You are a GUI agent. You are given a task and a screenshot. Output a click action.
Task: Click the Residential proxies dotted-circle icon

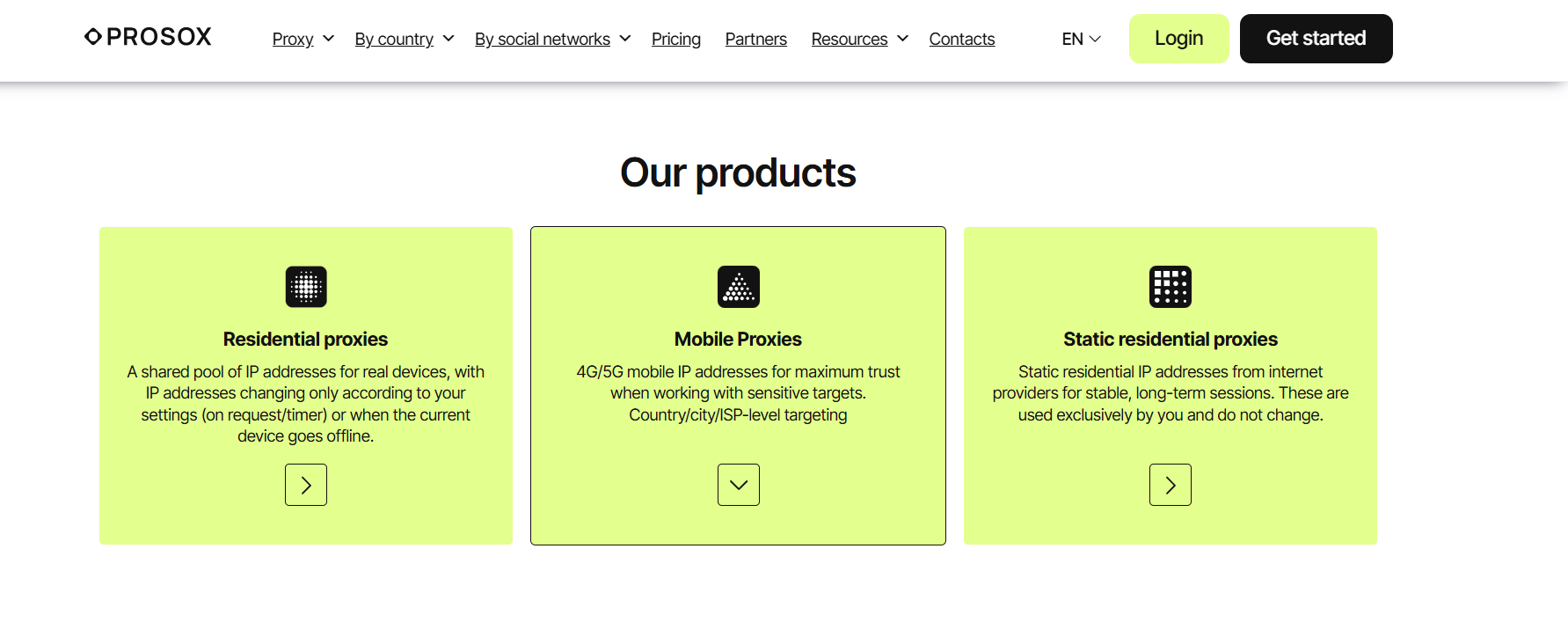306,287
